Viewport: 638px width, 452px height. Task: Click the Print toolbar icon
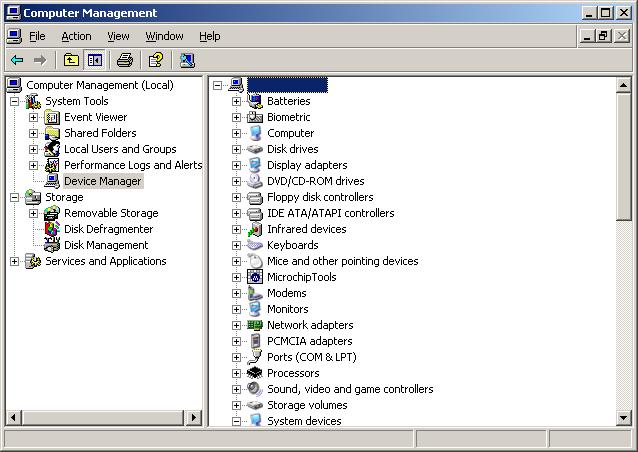point(125,60)
